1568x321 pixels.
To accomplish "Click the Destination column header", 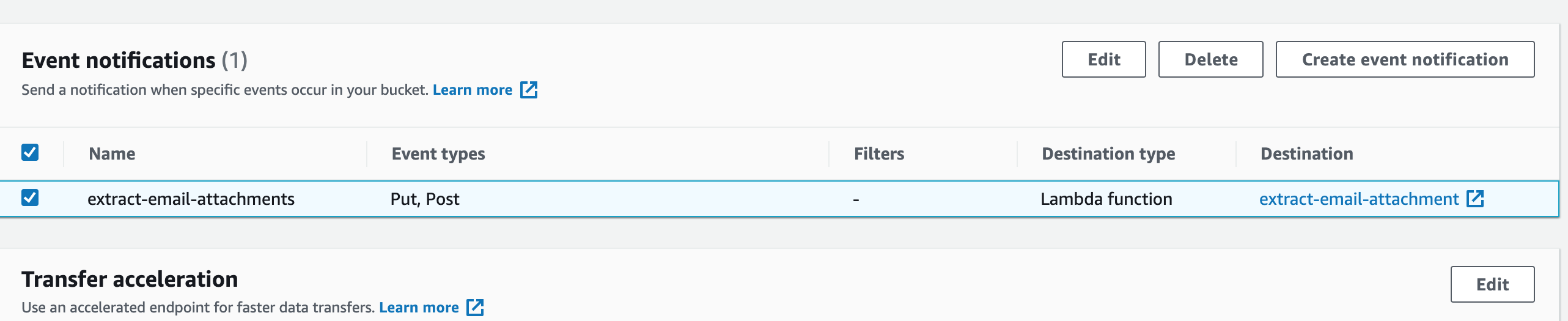I will (1307, 153).
